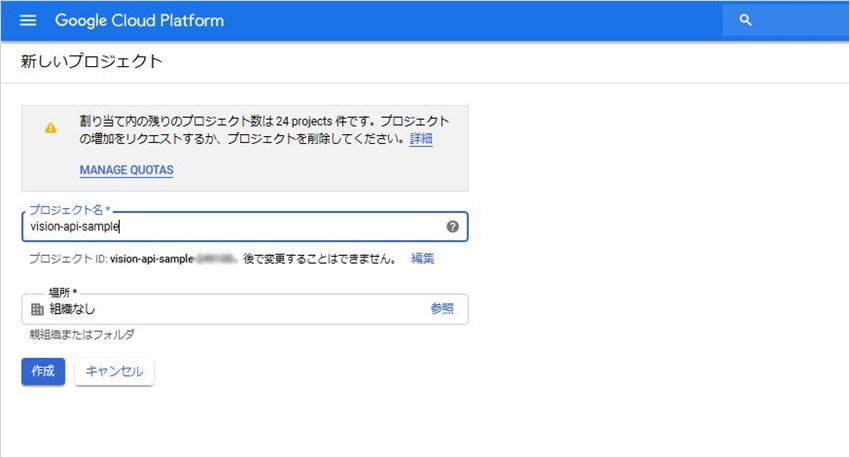Screen dimensions: 850x458
Task: Click the project name help question-mark icon
Action: click(x=453, y=227)
